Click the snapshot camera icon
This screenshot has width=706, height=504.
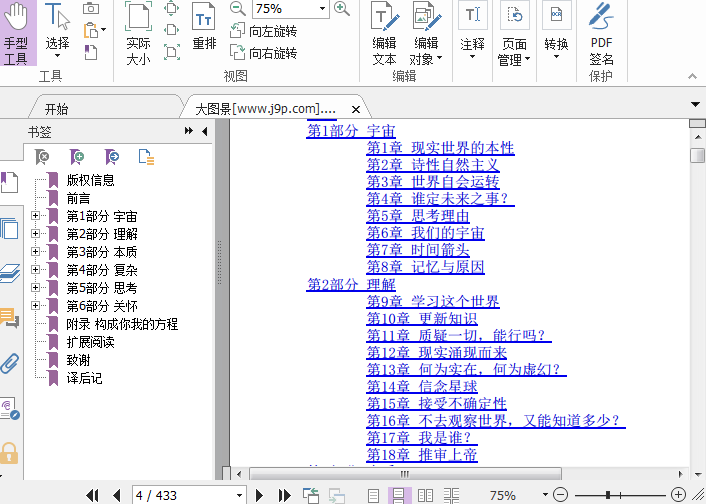tap(91, 8)
